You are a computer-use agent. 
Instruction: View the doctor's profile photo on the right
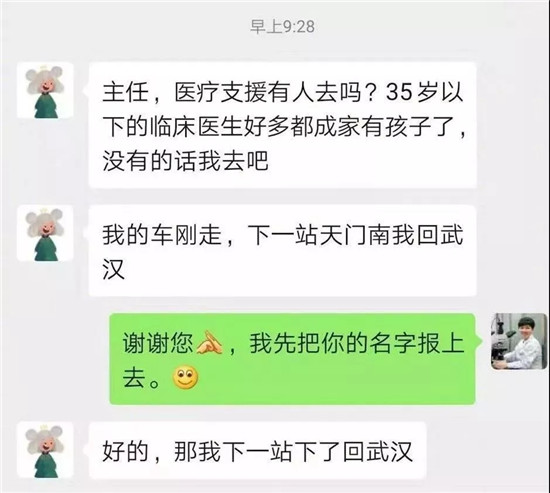tap(519, 341)
